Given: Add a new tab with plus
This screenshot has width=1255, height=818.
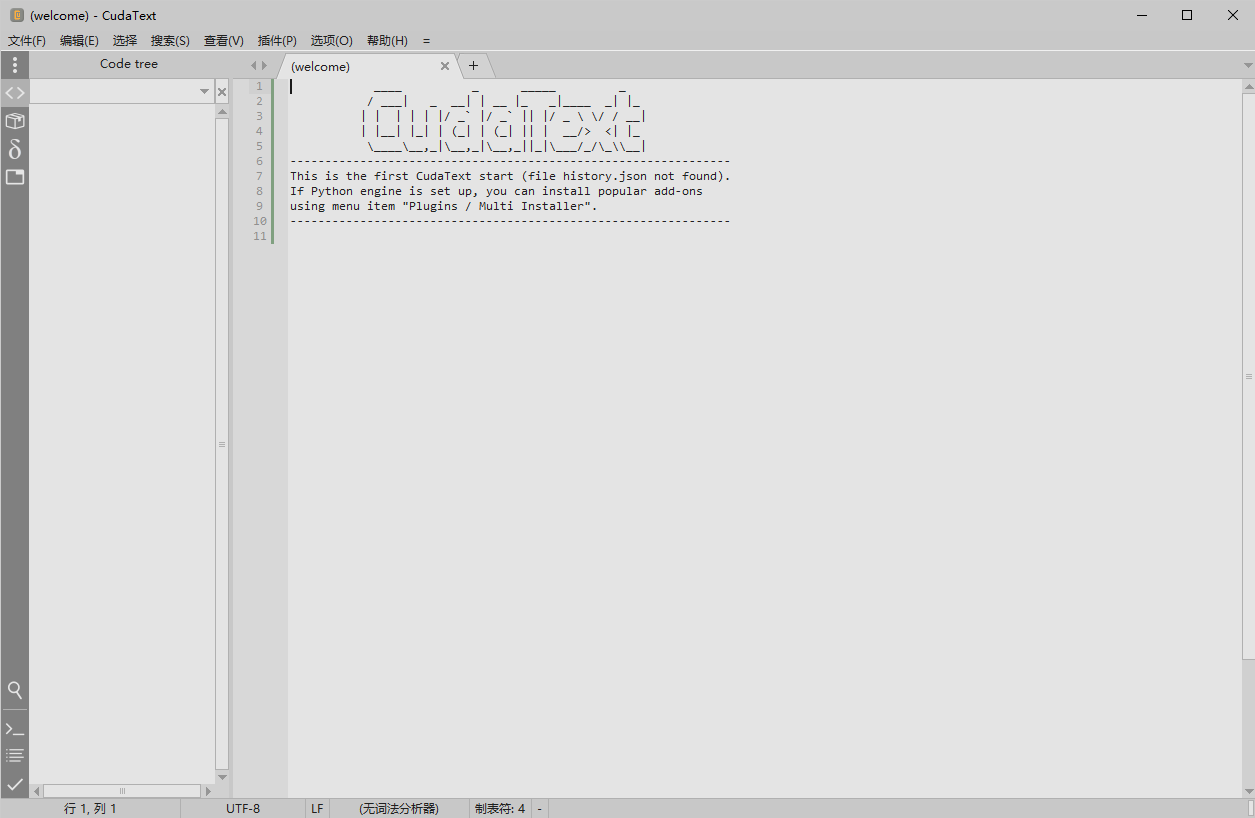Looking at the screenshot, I should click(x=474, y=66).
